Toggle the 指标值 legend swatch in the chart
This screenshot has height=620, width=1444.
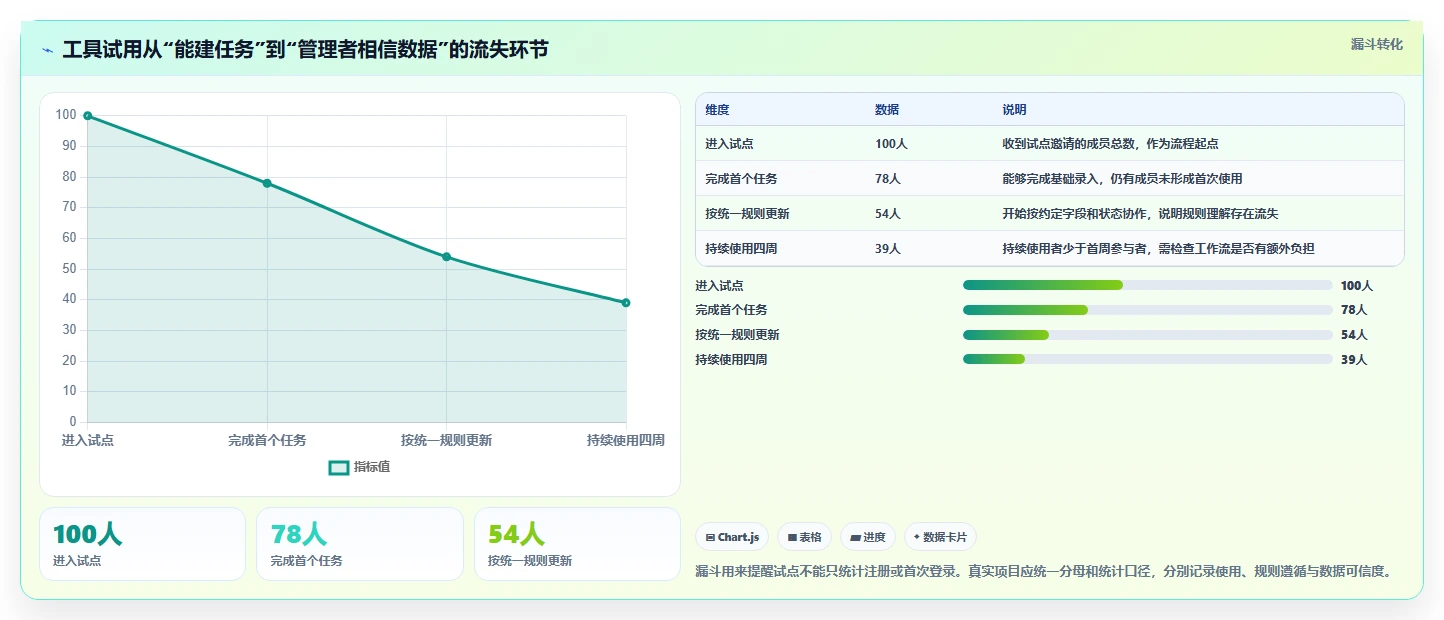tap(339, 467)
